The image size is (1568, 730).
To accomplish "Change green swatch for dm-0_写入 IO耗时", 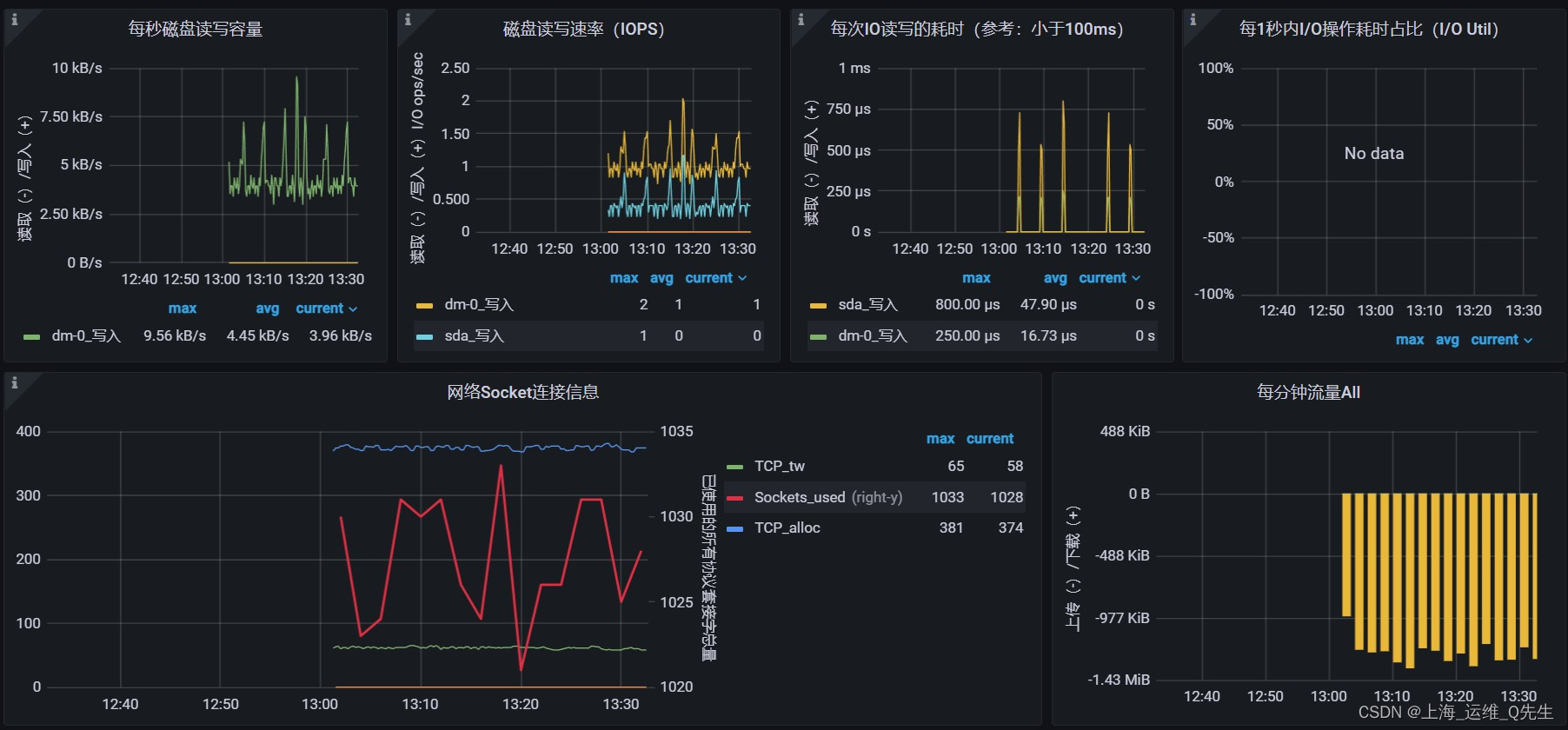I will tap(818, 336).
